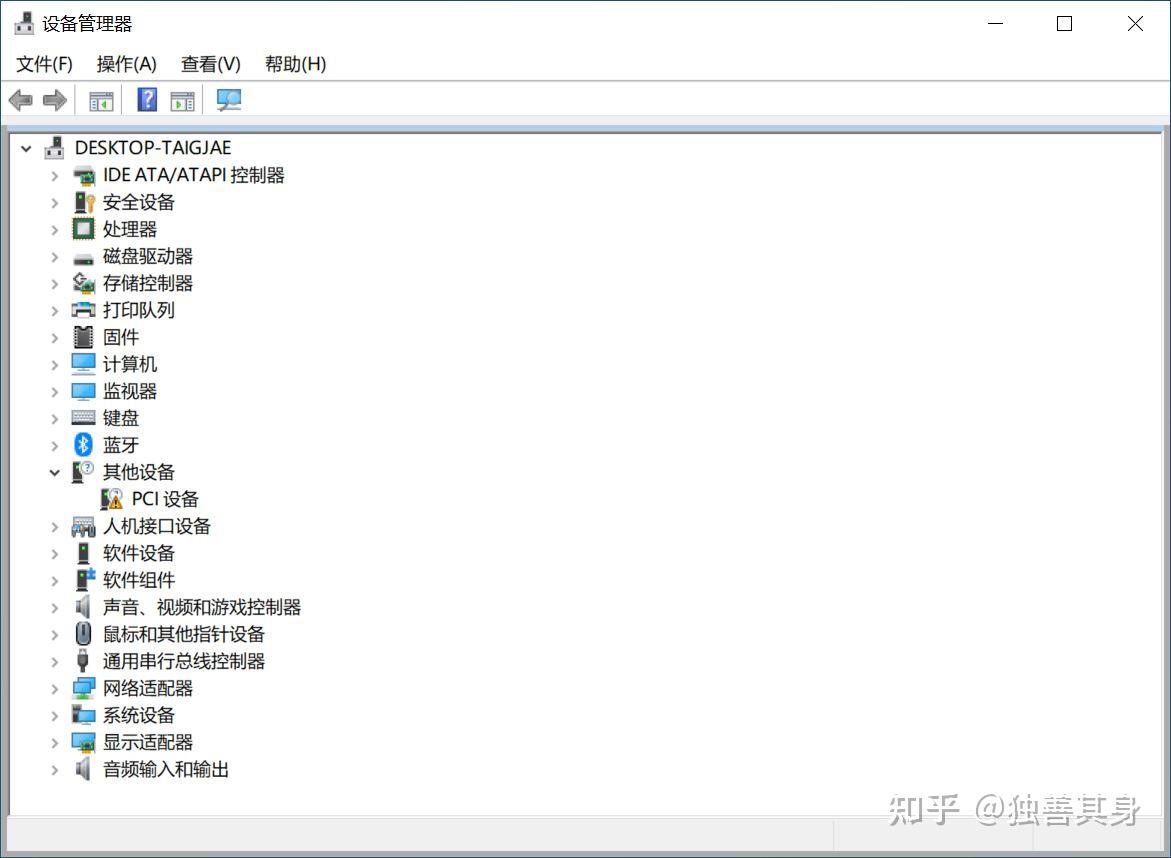Screen dimensions: 1171x858
Task: Click the 声音、视频和游戏控制器 speaker icon
Action: (84, 606)
